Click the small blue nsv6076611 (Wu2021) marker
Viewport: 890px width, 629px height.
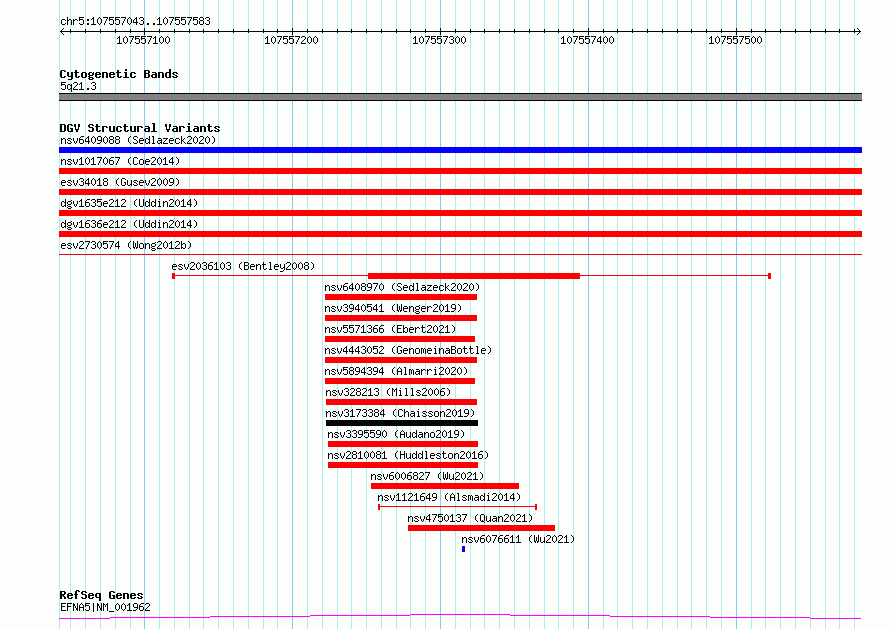click(x=464, y=549)
